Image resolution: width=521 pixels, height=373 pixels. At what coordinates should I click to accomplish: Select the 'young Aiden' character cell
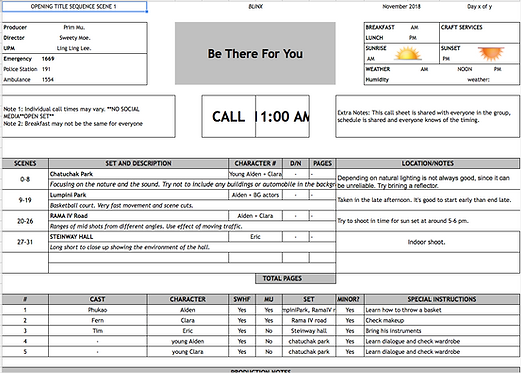[188, 341]
